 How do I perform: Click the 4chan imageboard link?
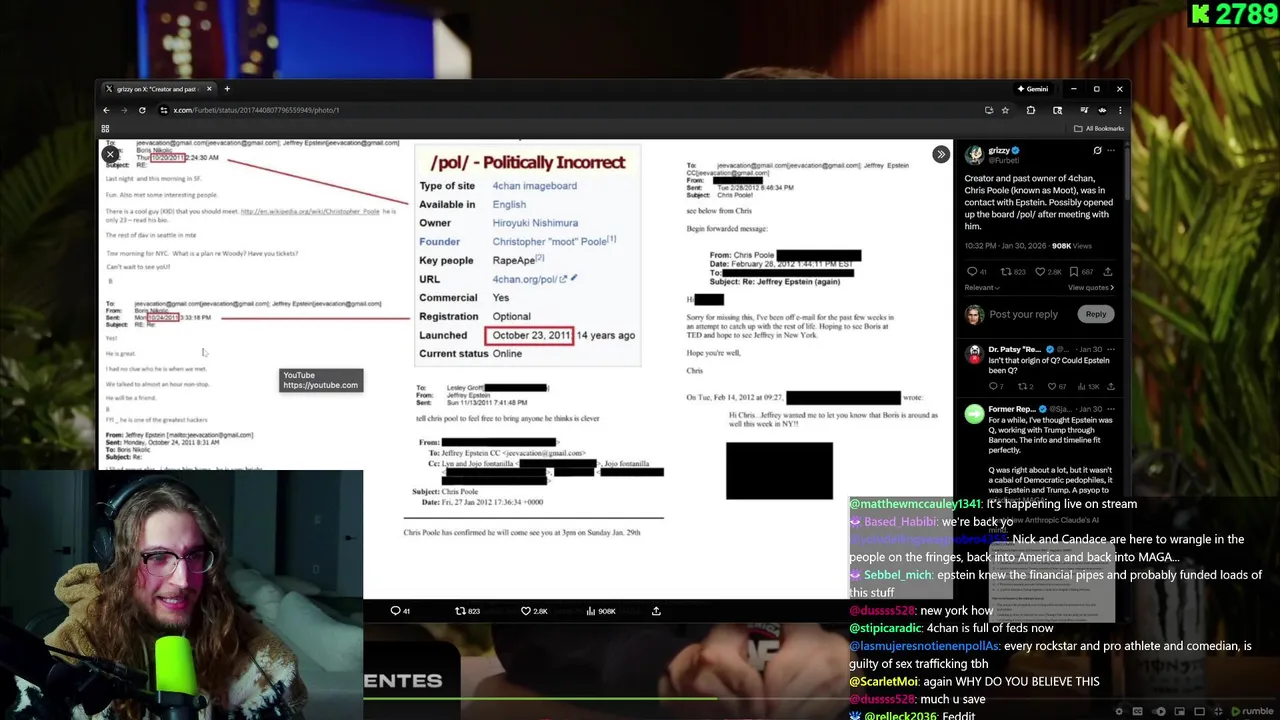534,185
